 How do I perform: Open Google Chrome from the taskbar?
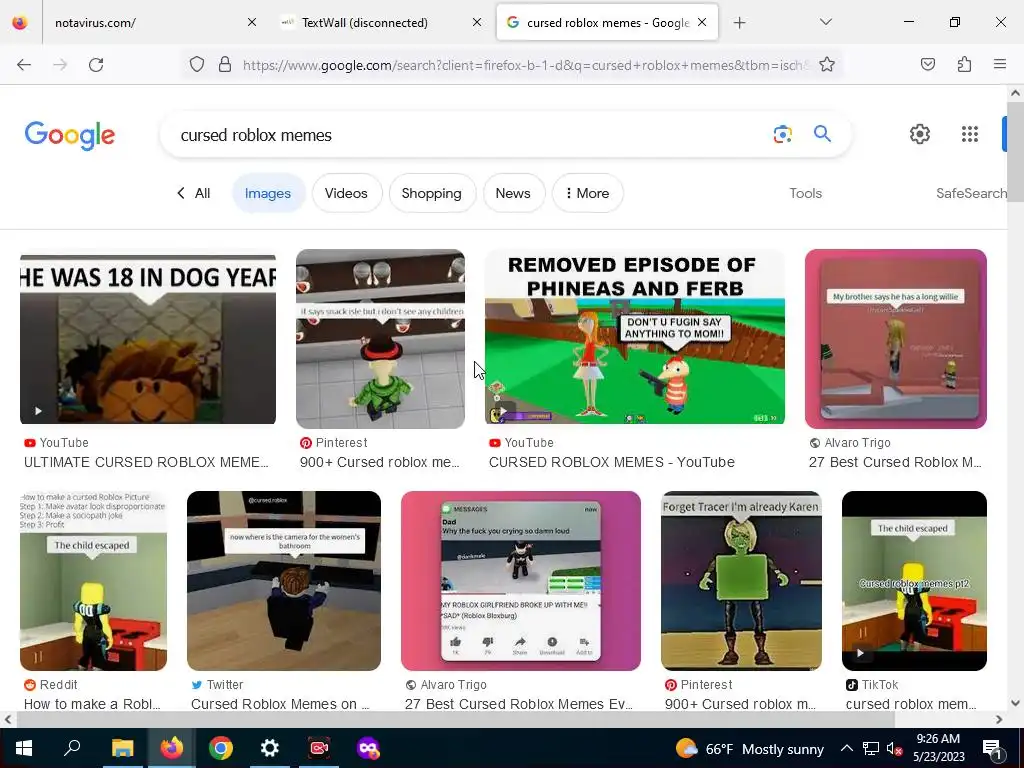pyautogui.click(x=221, y=748)
